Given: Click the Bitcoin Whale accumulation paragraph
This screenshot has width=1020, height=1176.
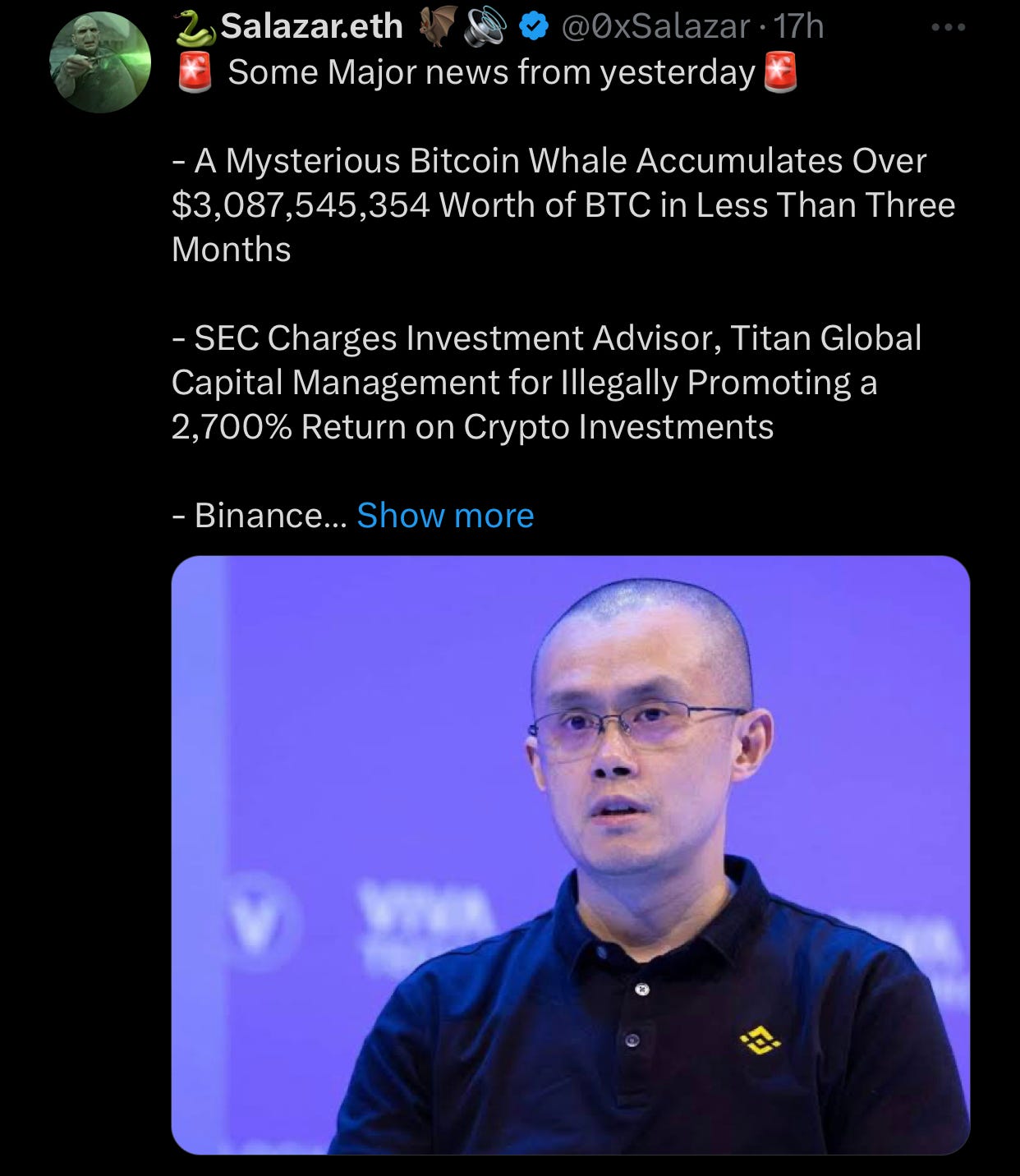Looking at the screenshot, I should pyautogui.click(x=563, y=204).
